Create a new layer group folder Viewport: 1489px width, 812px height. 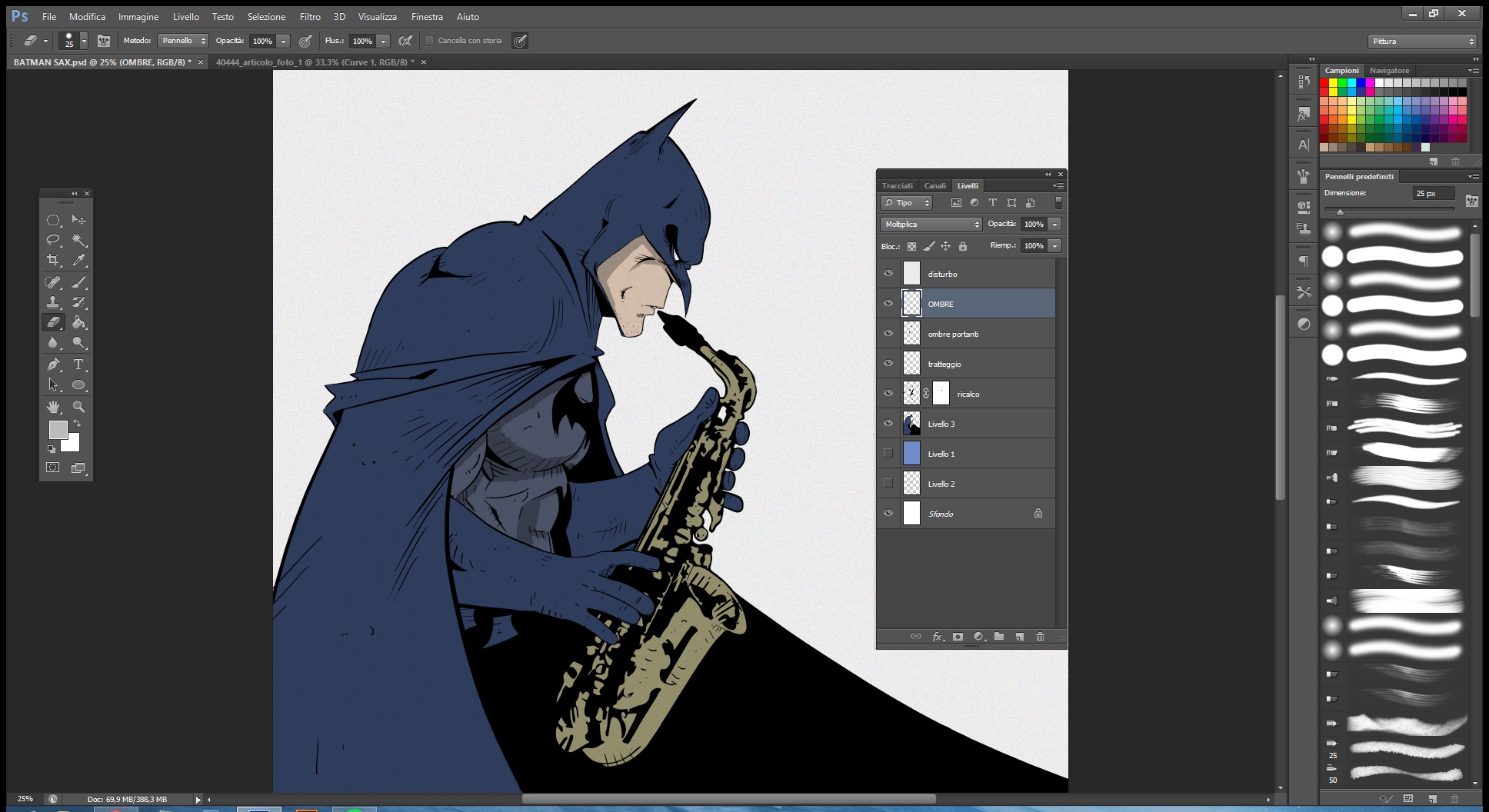pos(999,637)
